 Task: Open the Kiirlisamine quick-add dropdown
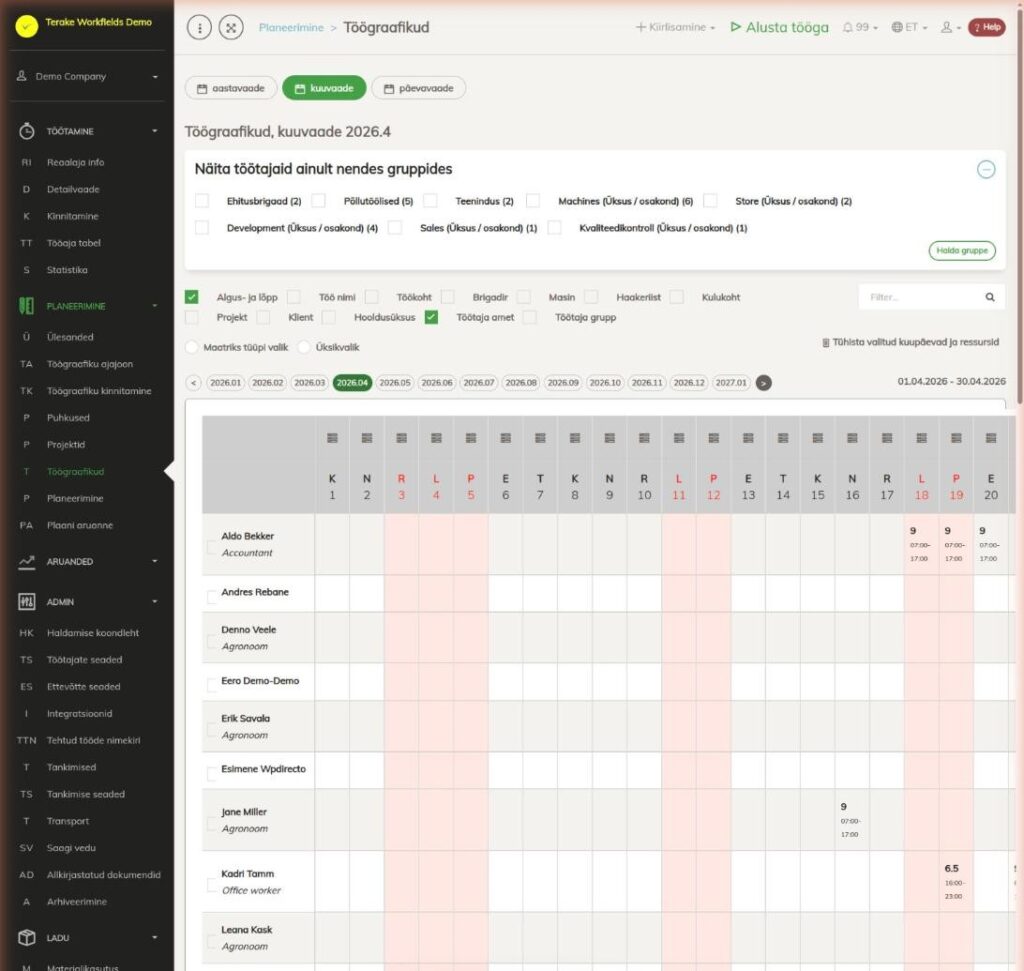pos(675,27)
